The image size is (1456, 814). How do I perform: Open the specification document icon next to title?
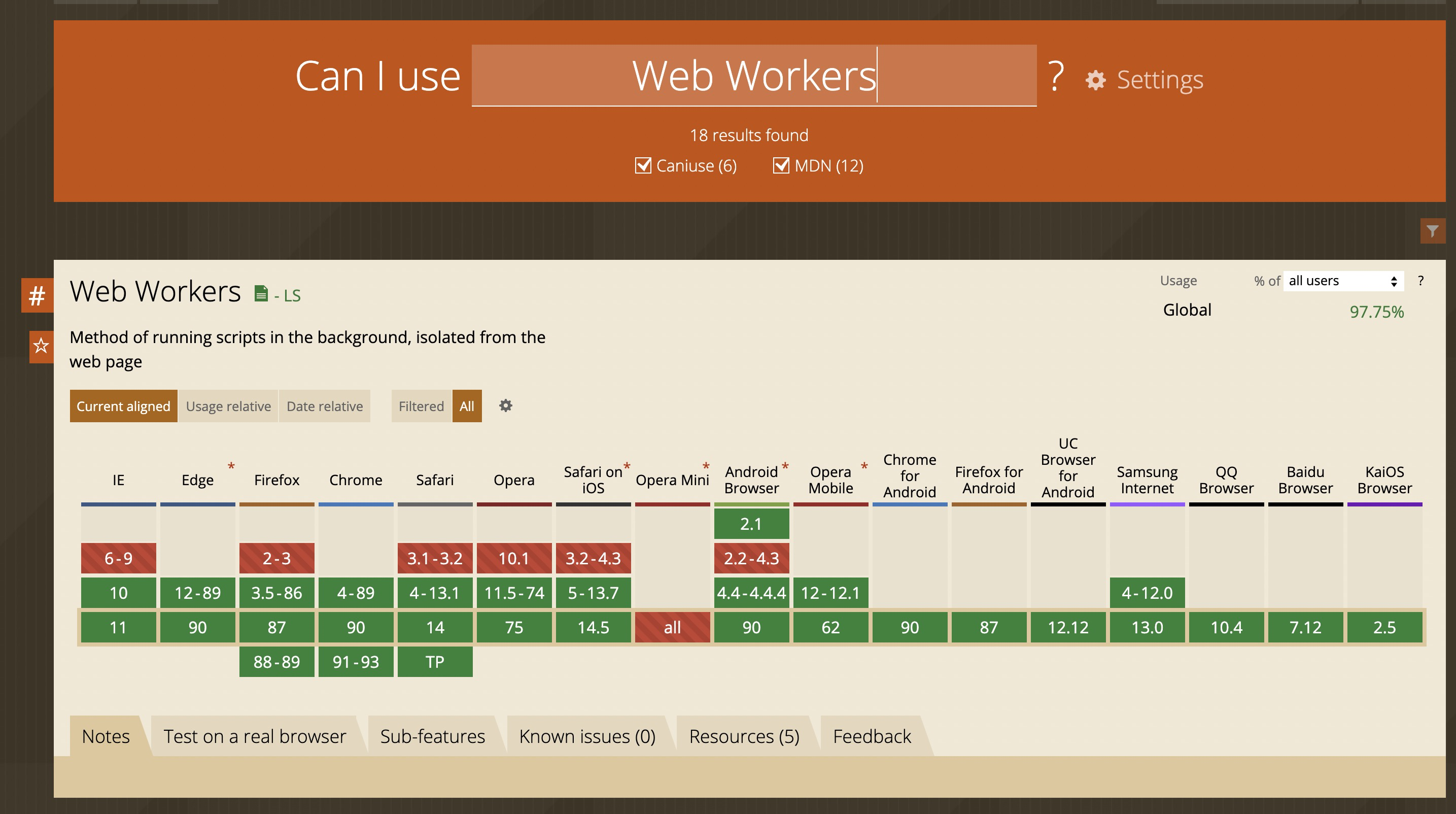(261, 293)
